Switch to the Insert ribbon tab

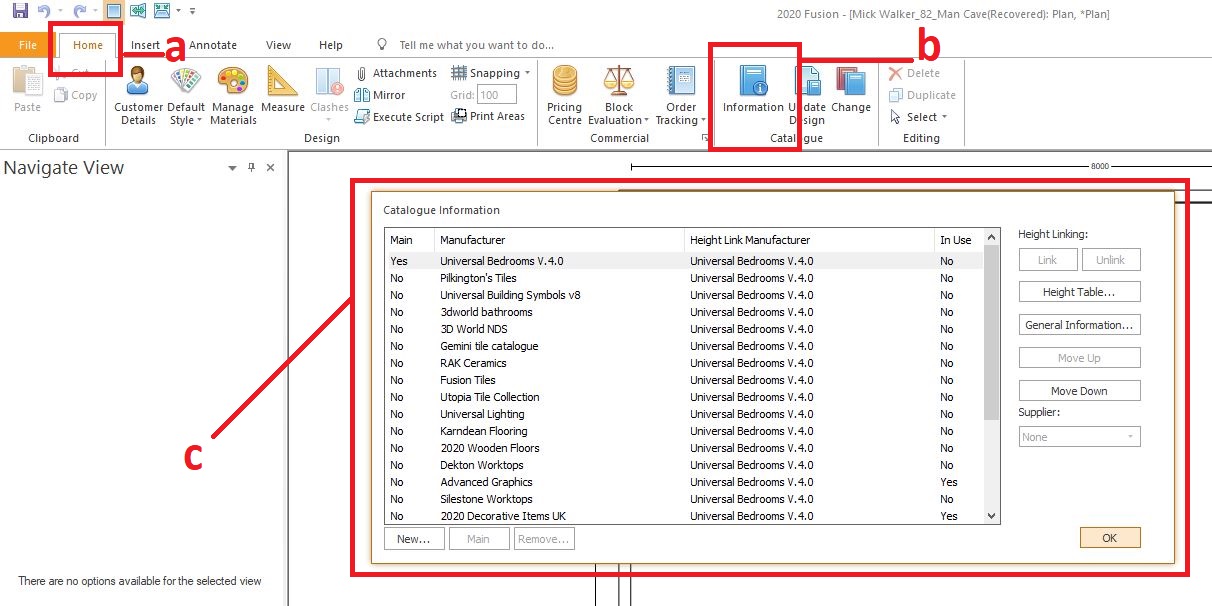[x=145, y=45]
